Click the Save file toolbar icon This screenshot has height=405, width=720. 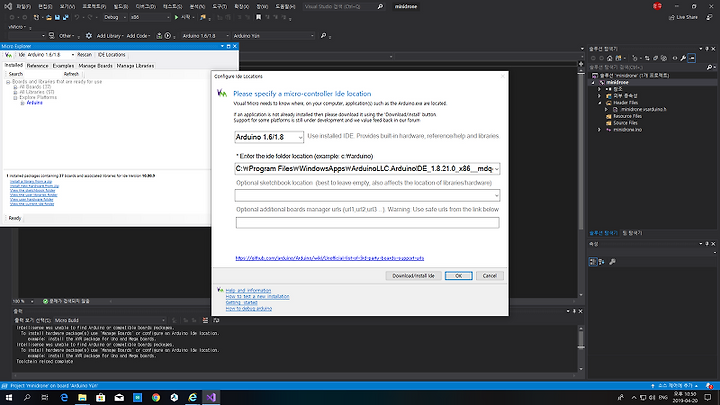click(x=57, y=17)
